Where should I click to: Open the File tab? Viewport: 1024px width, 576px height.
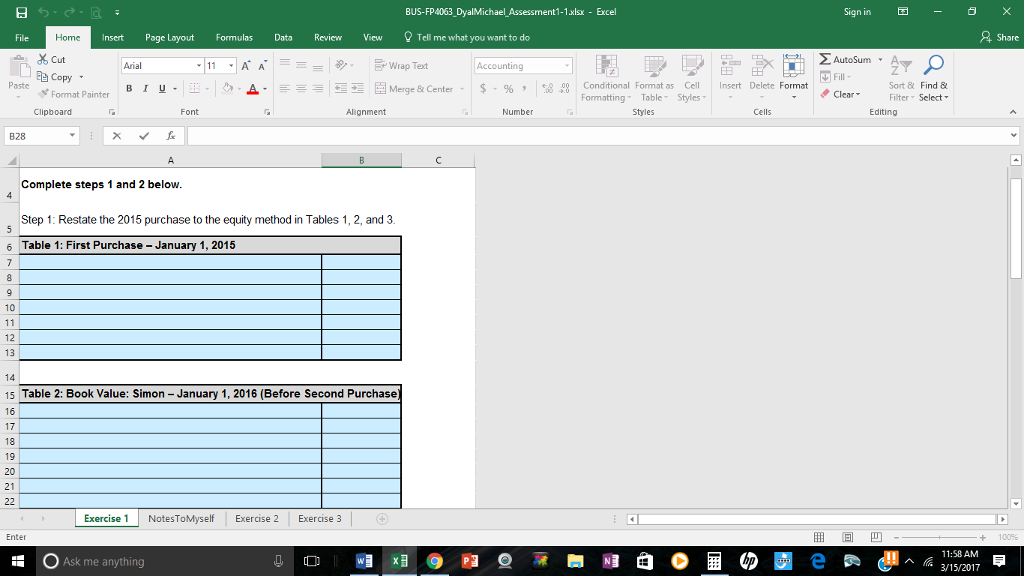pyautogui.click(x=22, y=38)
